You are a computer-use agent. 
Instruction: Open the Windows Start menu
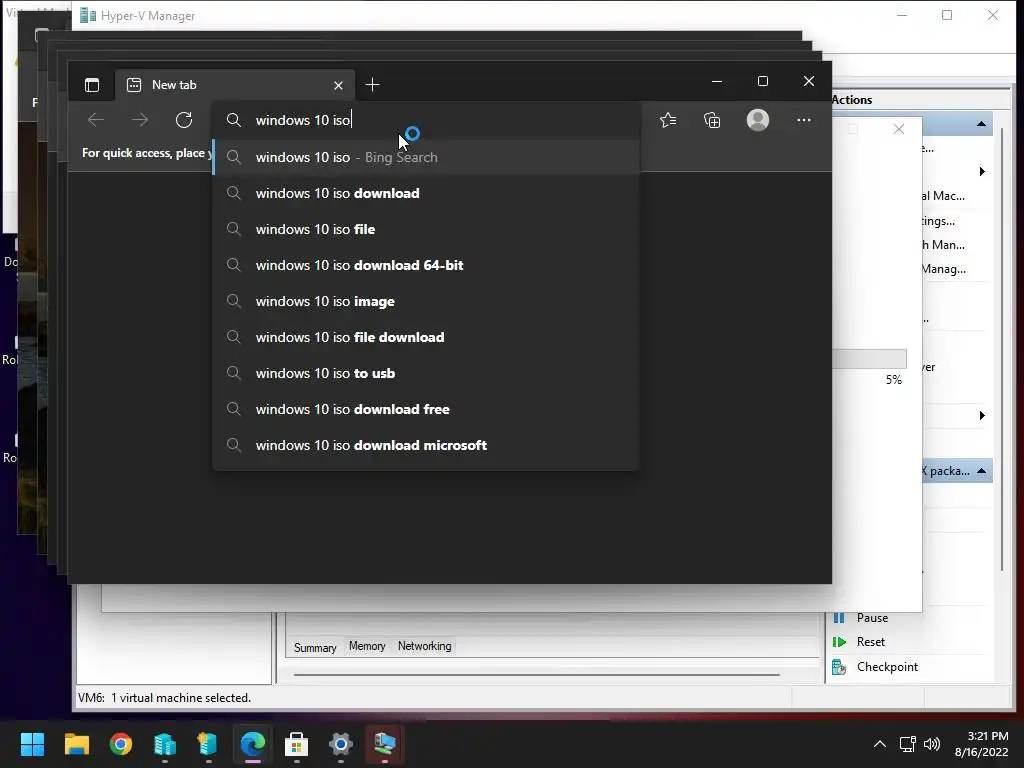click(x=32, y=744)
